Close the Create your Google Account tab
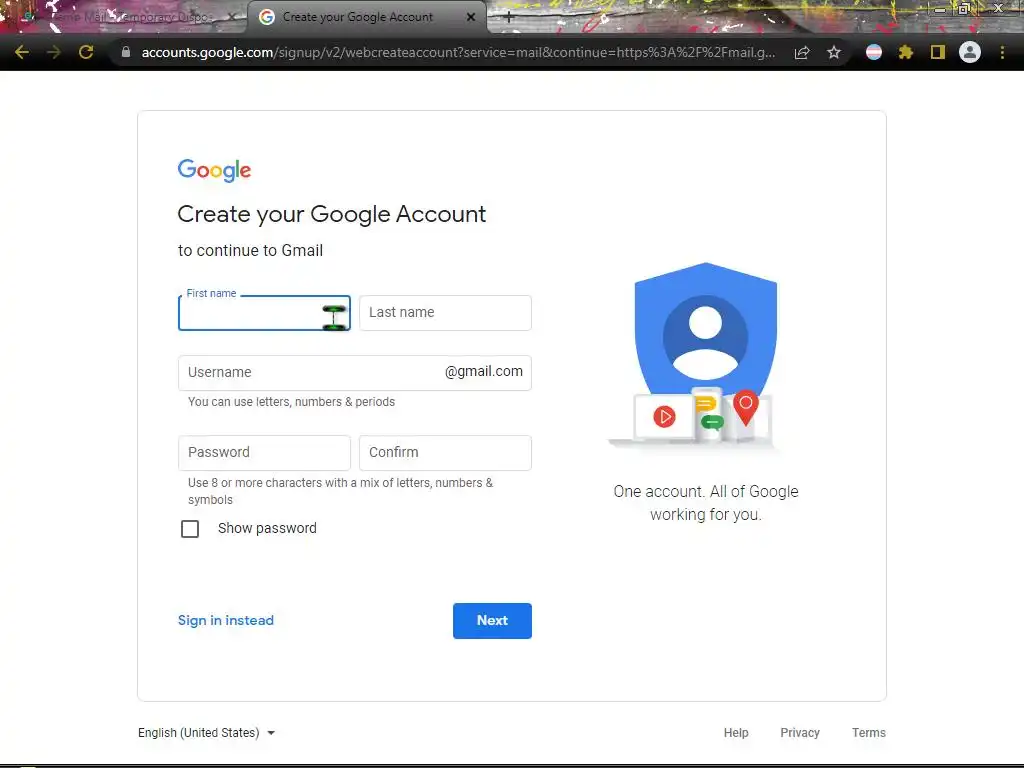Image resolution: width=1024 pixels, height=768 pixels. (471, 17)
